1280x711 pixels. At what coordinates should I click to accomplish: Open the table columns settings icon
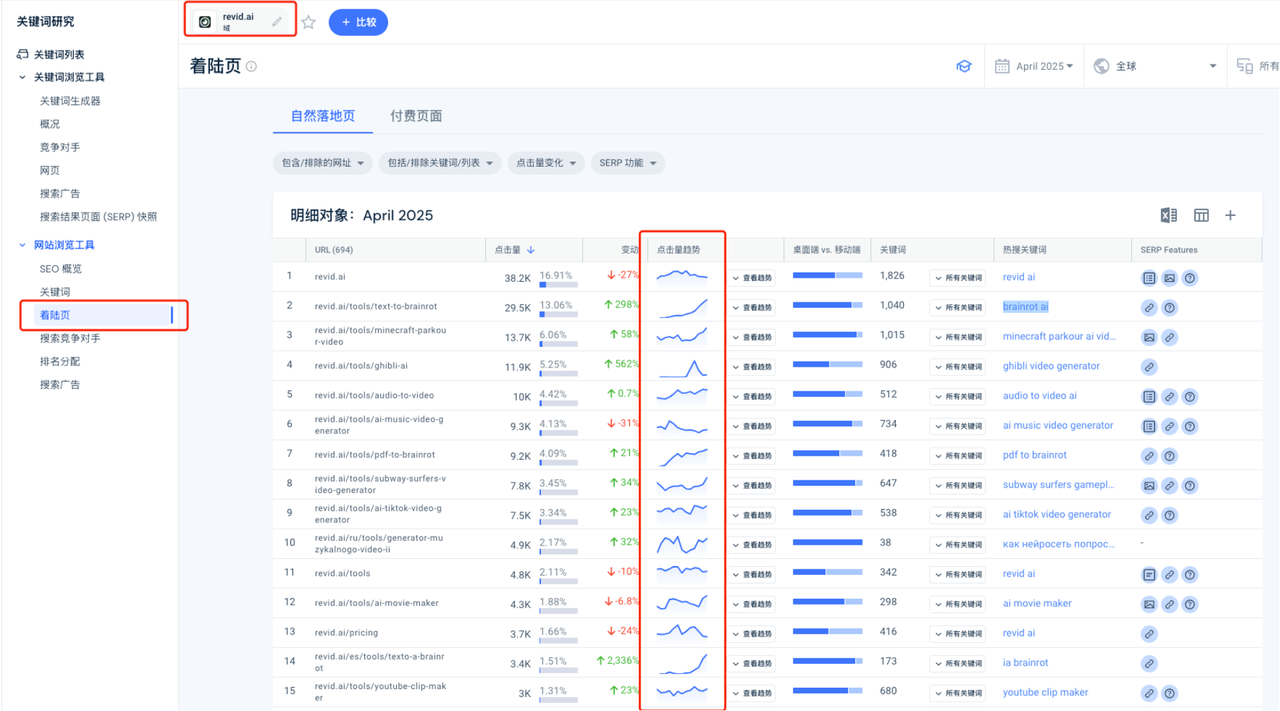1201,215
